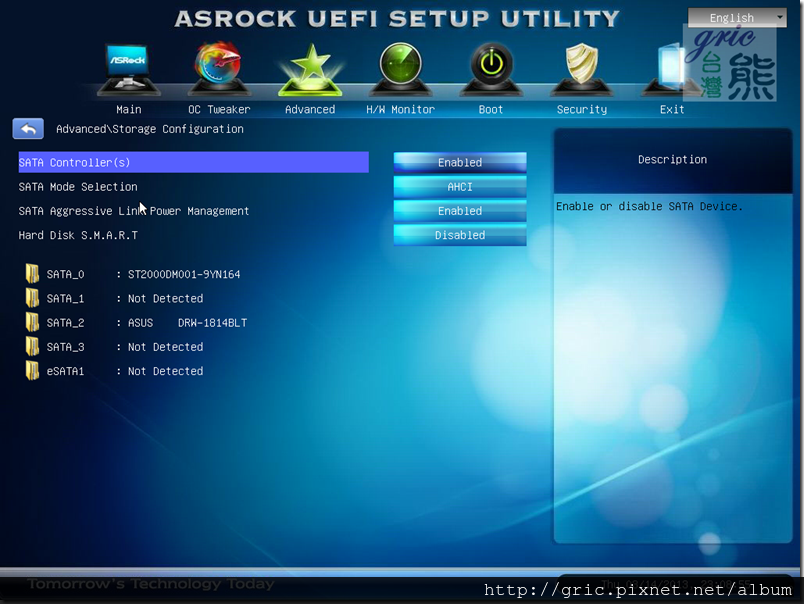
Task: Click the SATA_1 folder icon
Action: click(32, 298)
